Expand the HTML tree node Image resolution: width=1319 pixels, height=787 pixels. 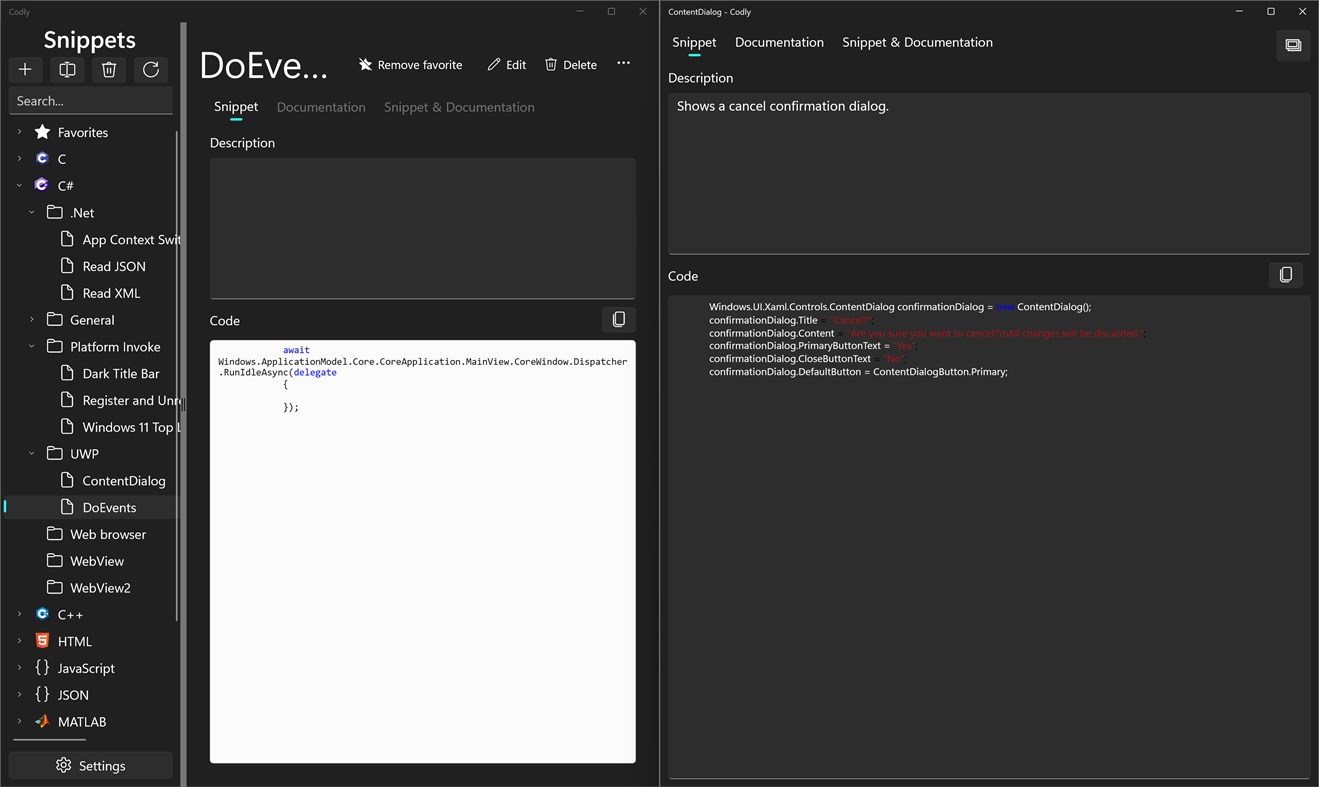(19, 641)
